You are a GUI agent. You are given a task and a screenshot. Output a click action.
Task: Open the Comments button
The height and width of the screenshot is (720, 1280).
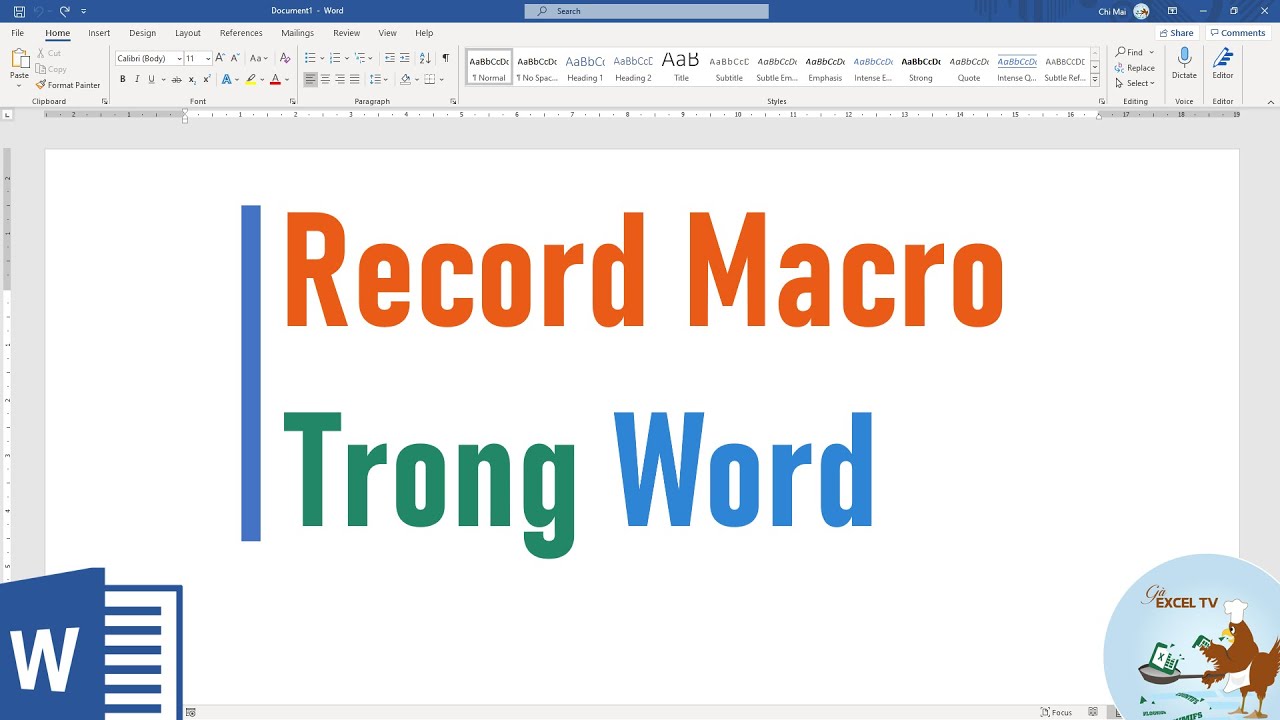(x=1238, y=33)
